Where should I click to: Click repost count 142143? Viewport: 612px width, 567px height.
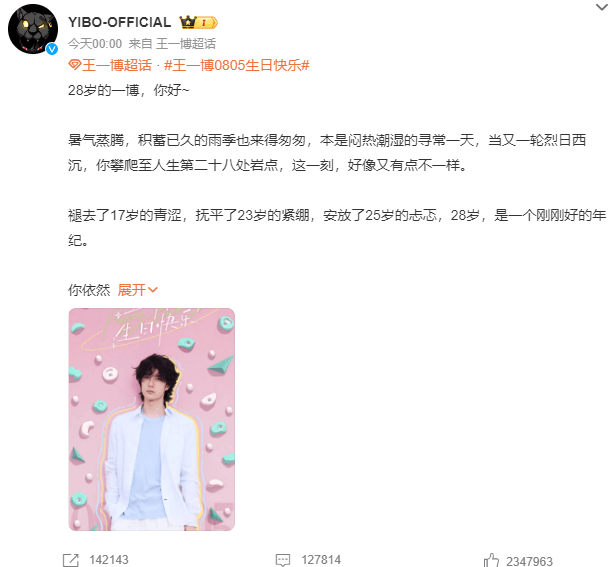109,560
